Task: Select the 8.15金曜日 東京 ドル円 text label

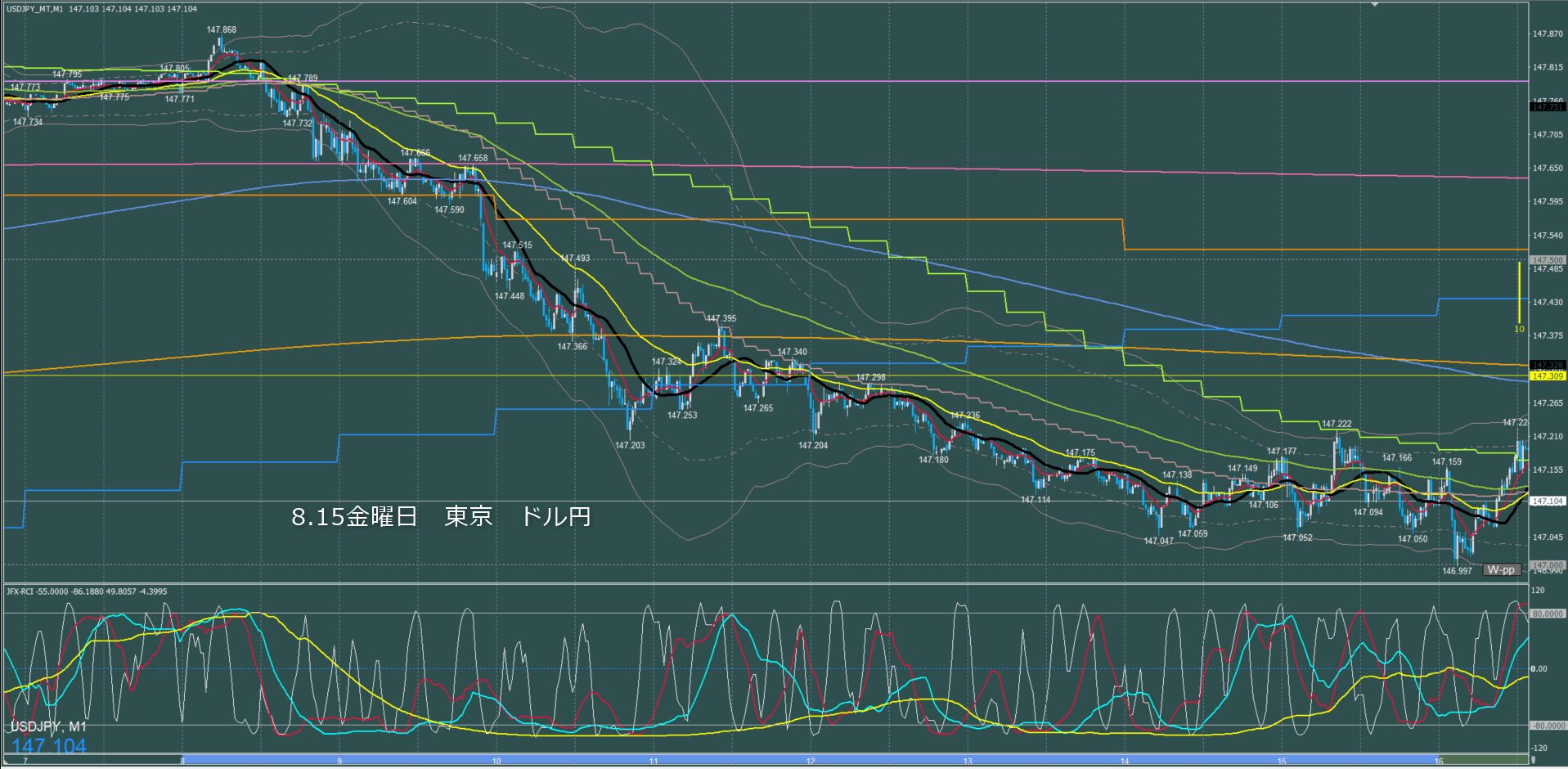Action: [x=442, y=516]
